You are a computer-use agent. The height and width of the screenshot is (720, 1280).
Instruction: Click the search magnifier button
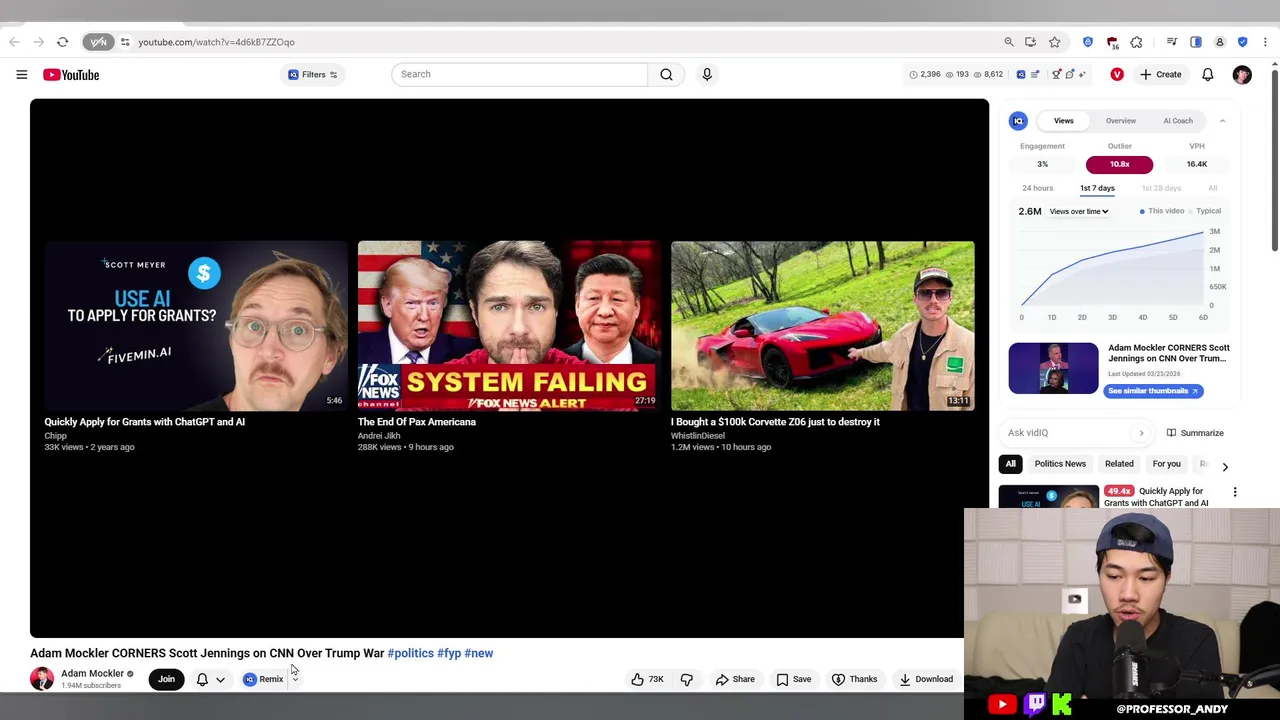tap(666, 74)
